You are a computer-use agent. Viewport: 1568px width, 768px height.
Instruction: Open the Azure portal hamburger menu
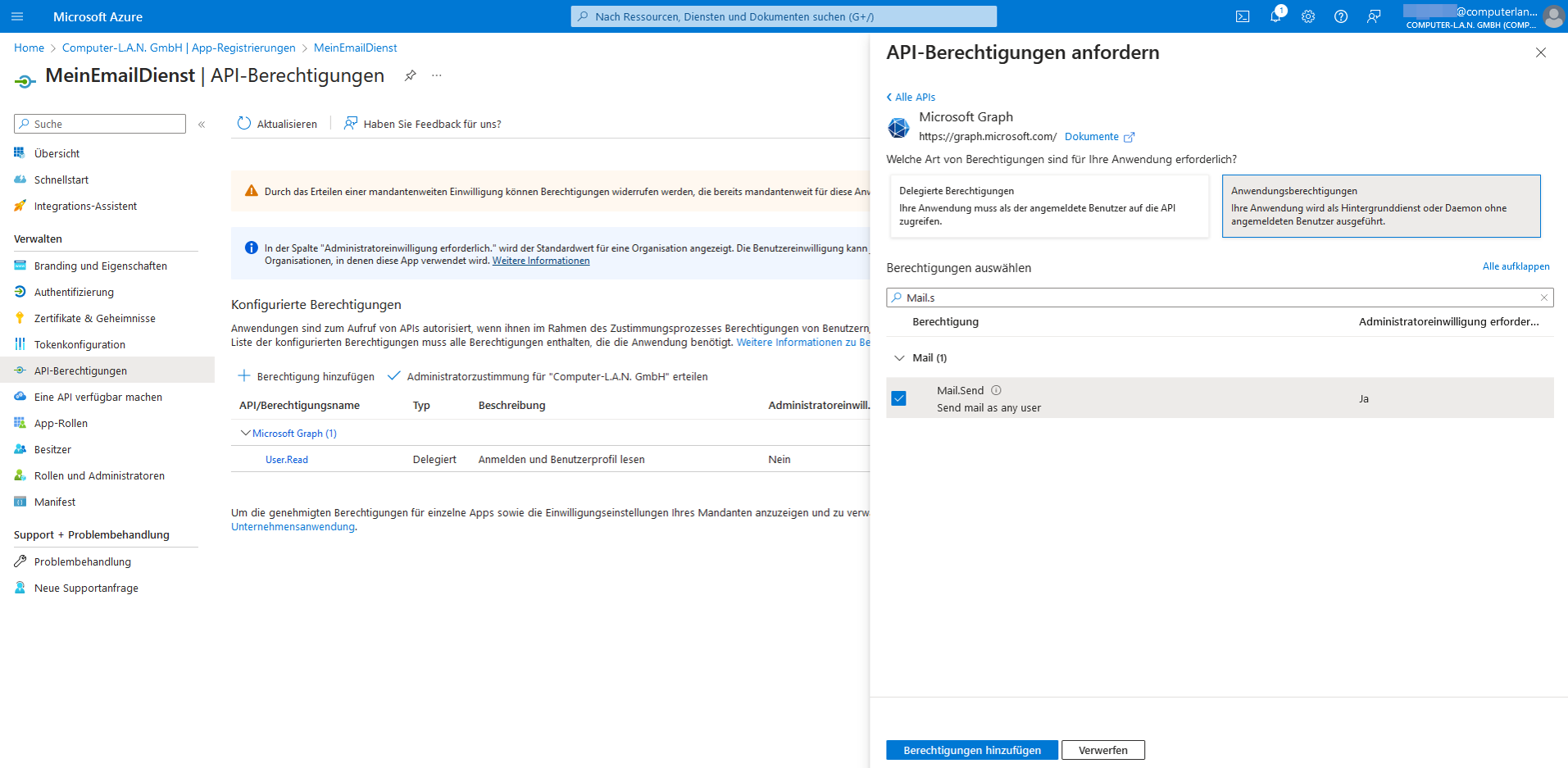click(x=17, y=16)
